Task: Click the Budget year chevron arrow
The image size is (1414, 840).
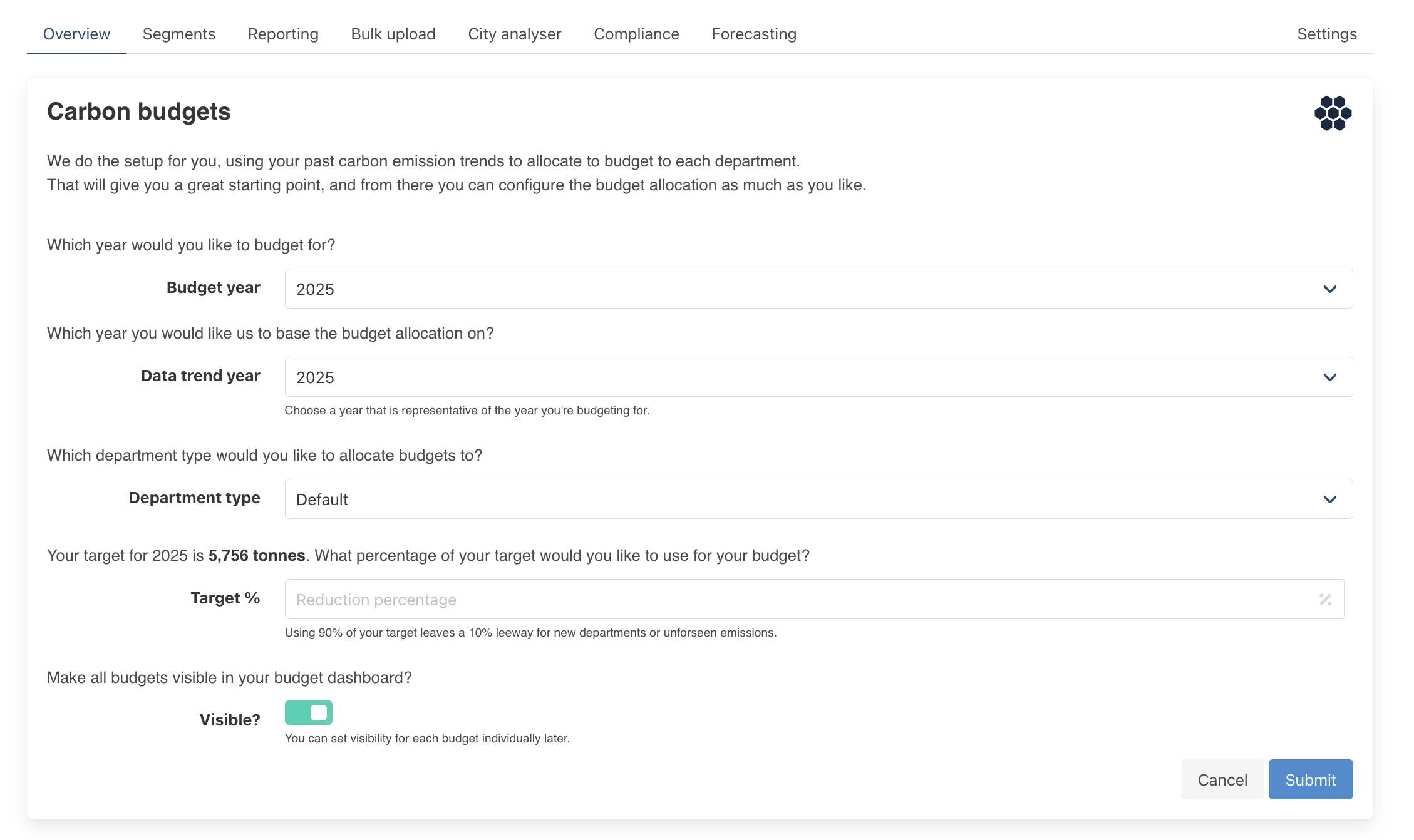Action: point(1329,289)
